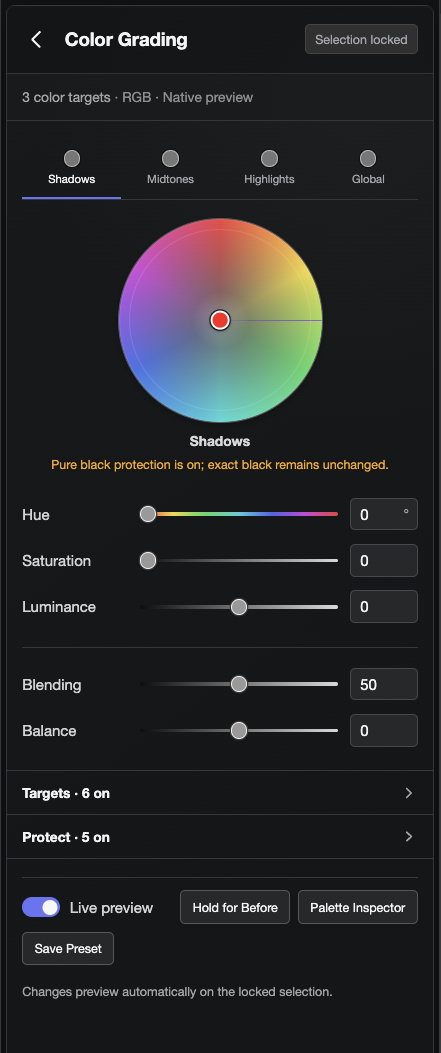Click the Shadows tab color dot
The image size is (441, 1053).
pos(72,158)
